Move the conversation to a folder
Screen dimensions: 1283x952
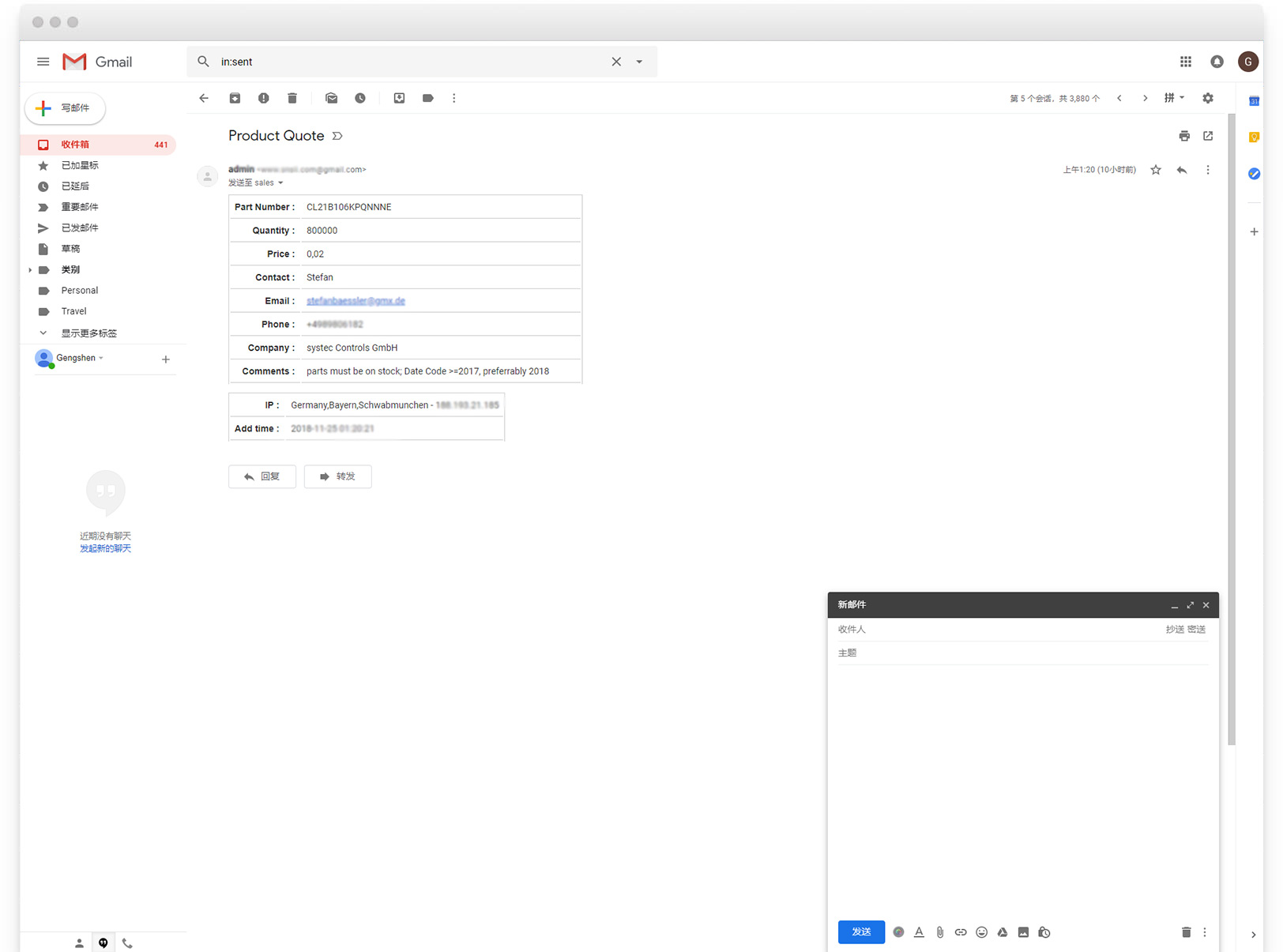(399, 98)
